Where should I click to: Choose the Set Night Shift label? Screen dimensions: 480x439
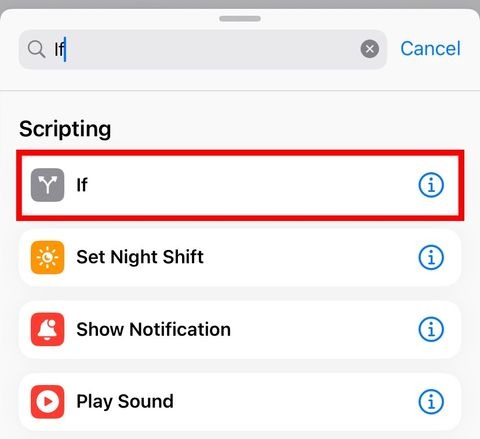click(x=140, y=257)
